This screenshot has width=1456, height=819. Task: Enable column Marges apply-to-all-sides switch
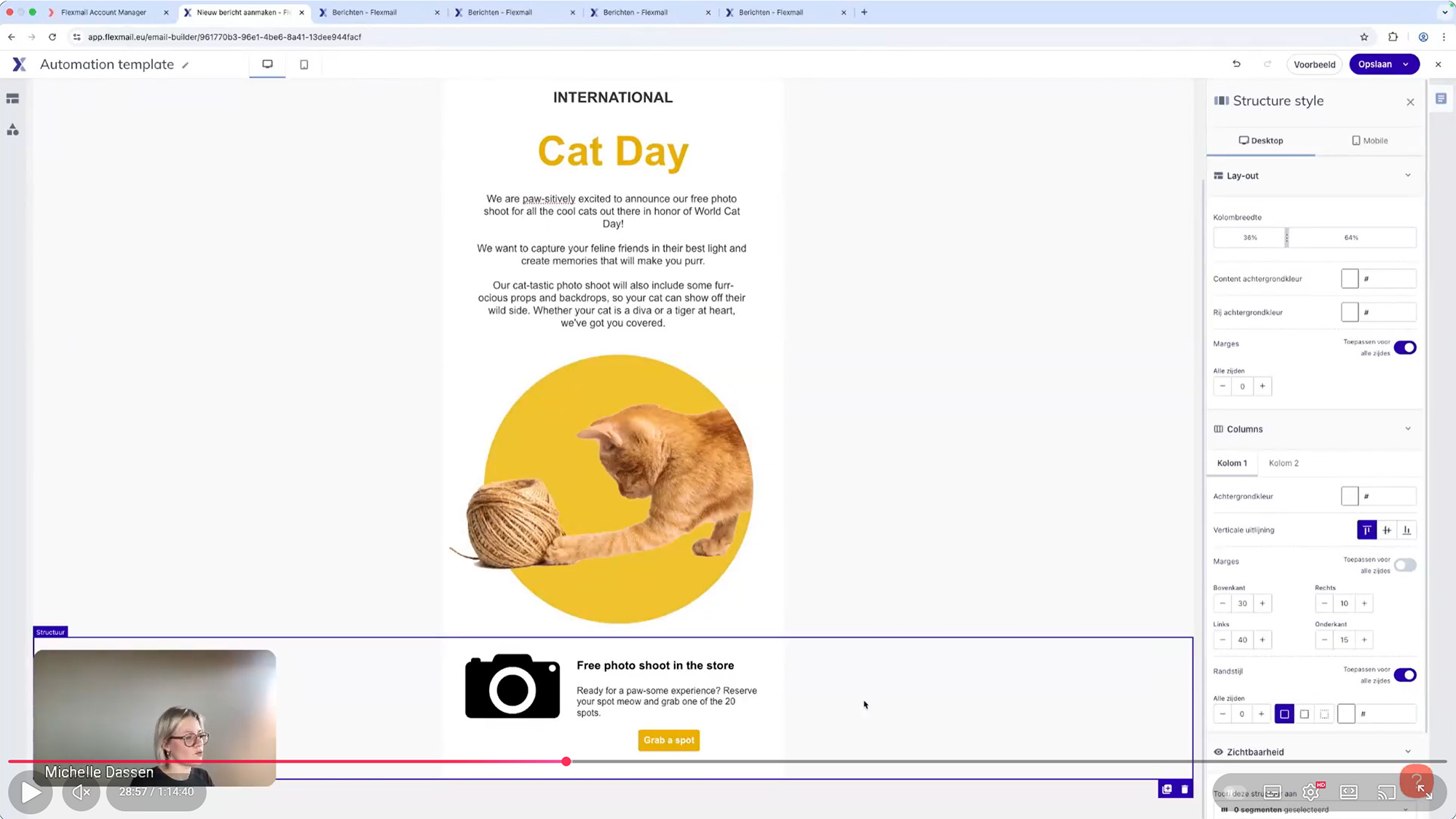(1405, 565)
